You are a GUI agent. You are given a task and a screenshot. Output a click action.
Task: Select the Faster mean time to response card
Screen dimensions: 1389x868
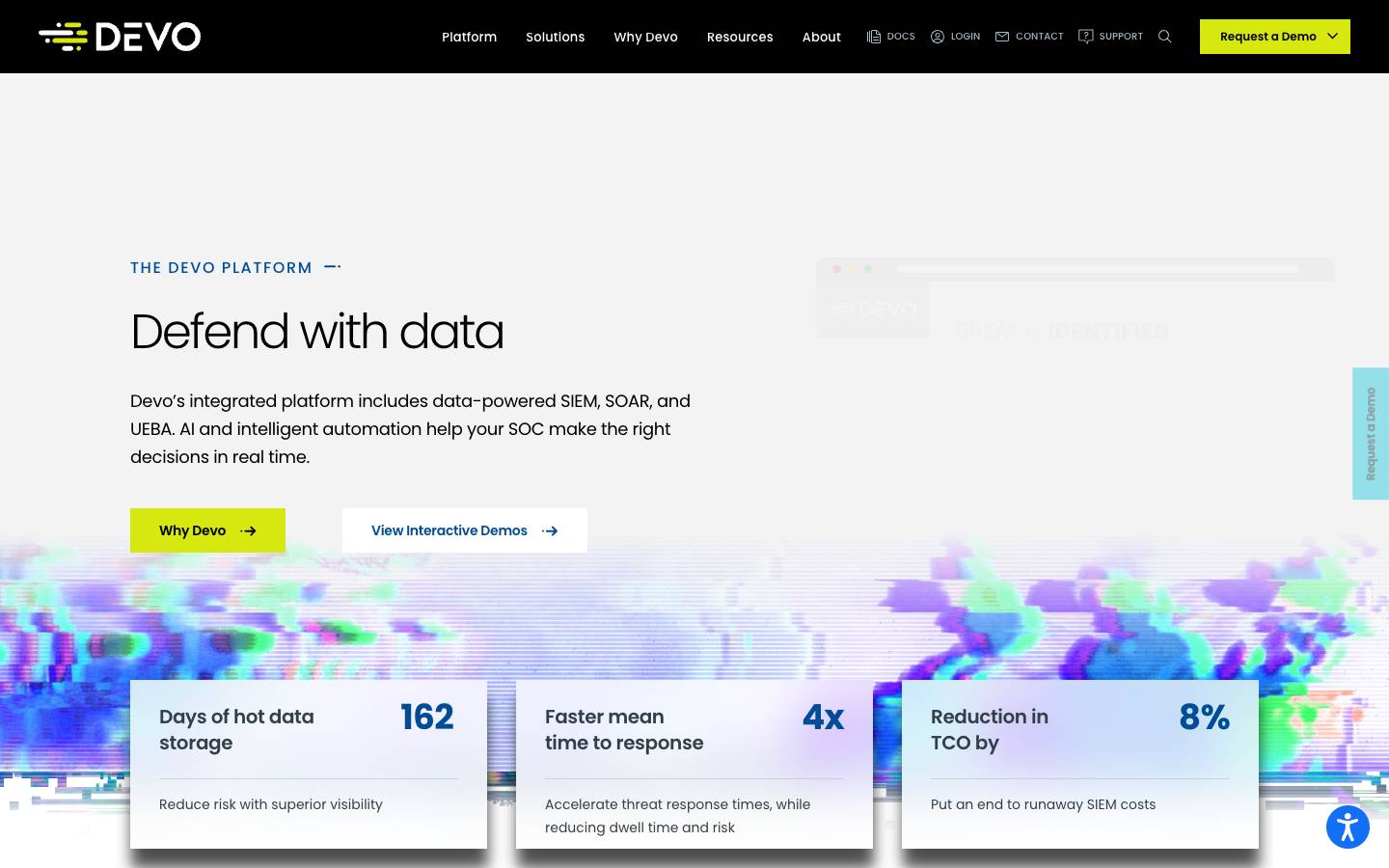pos(694,764)
